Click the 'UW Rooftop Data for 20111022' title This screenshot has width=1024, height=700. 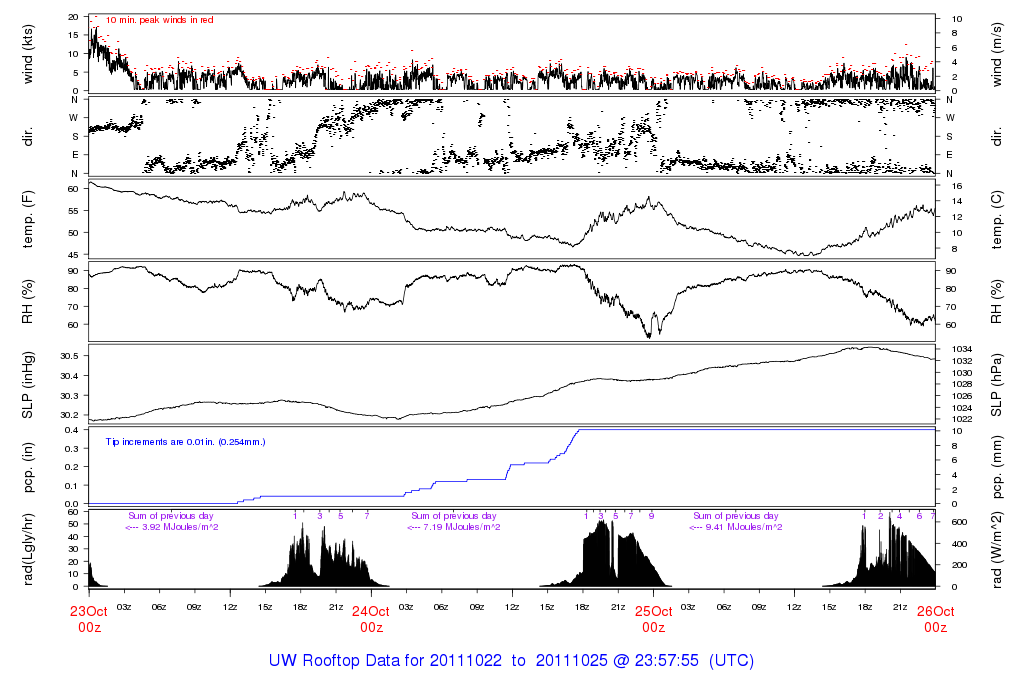385,660
